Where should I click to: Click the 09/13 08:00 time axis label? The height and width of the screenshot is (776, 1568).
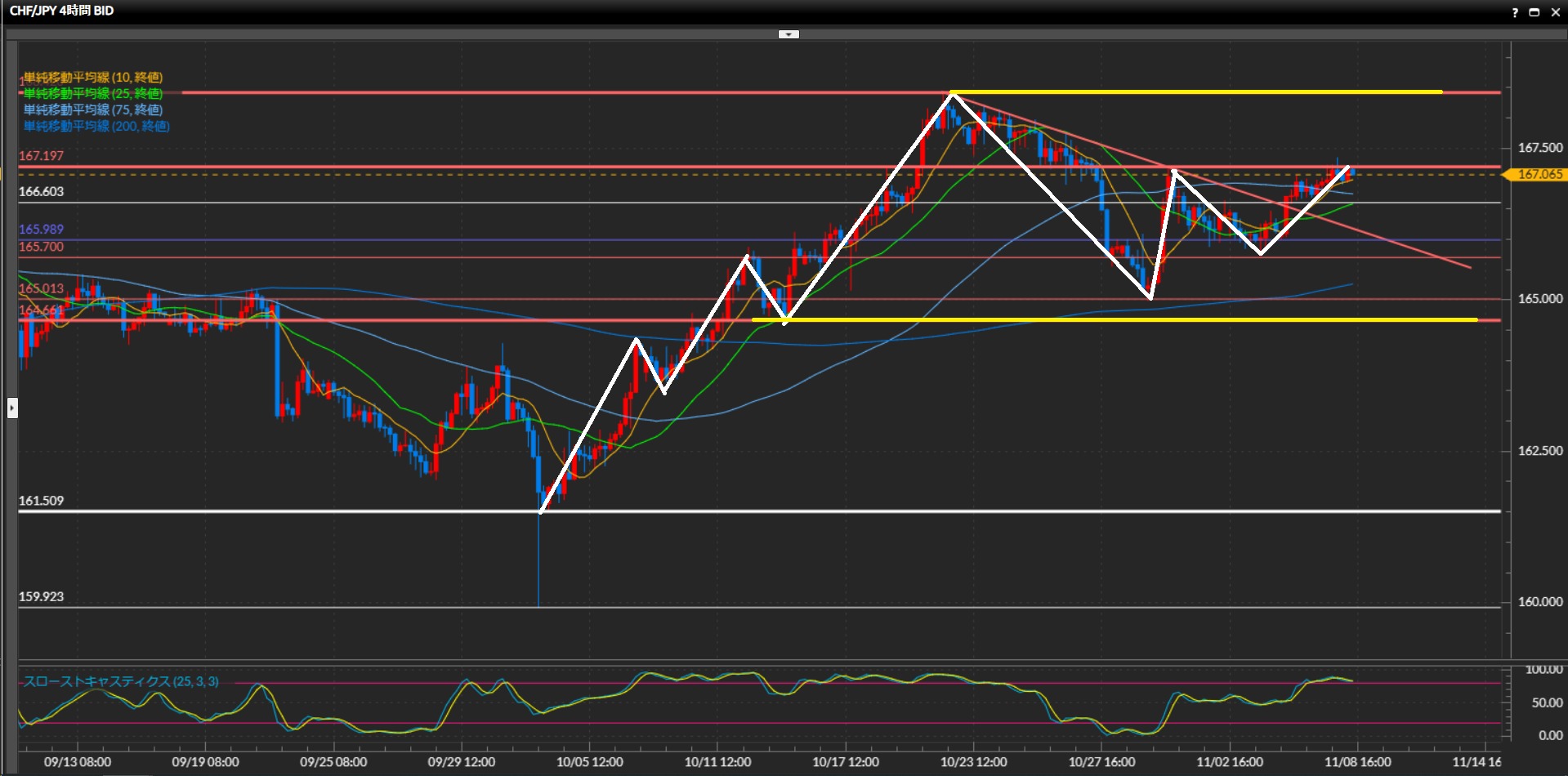tap(78, 762)
